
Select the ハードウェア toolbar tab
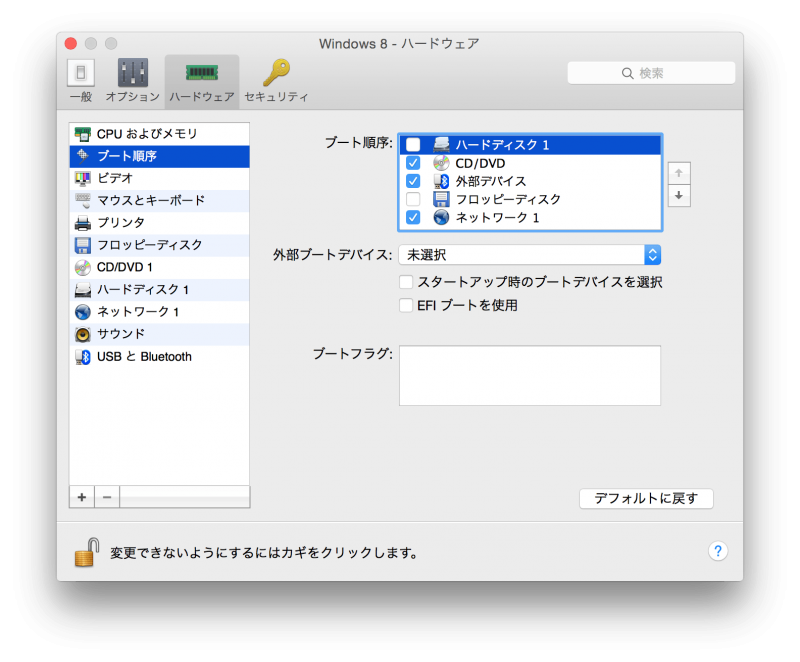tap(202, 81)
